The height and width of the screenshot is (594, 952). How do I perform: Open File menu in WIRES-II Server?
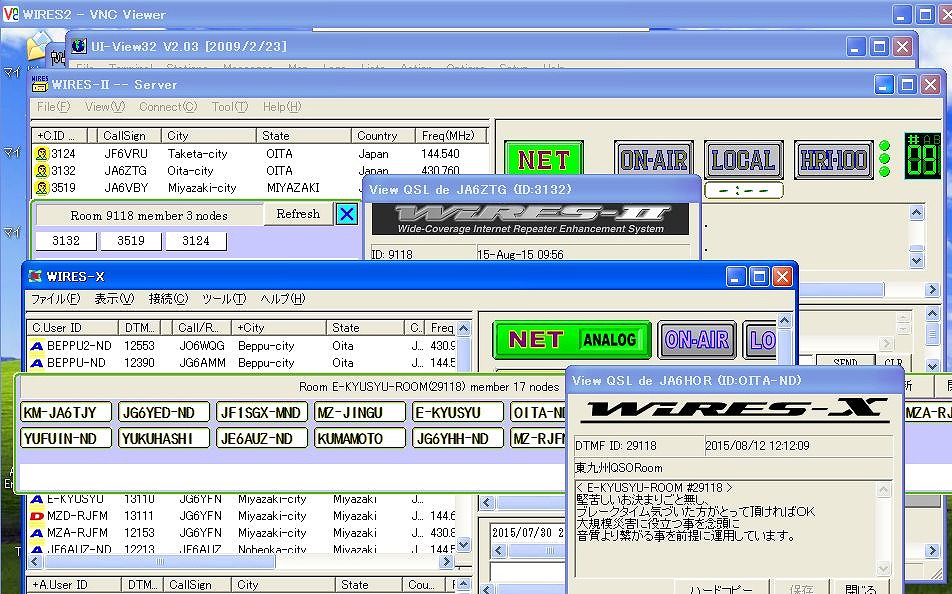pos(53,107)
